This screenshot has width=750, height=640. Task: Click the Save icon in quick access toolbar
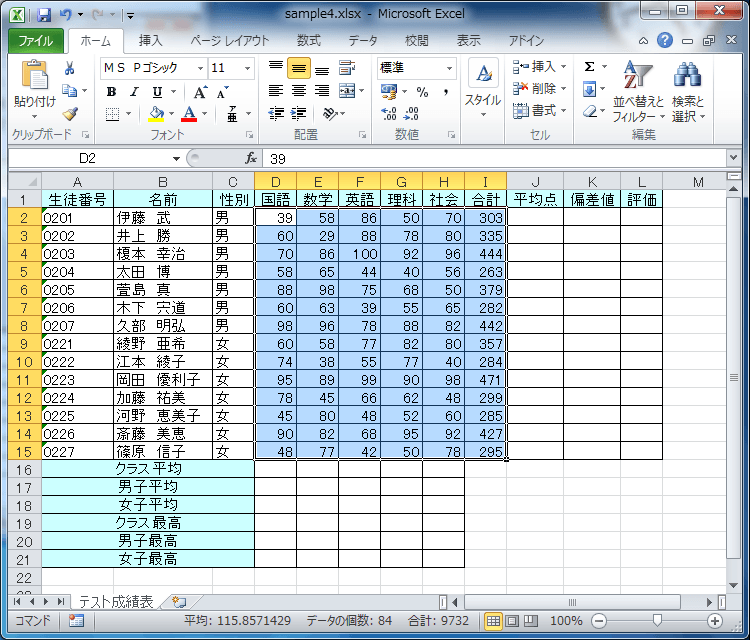(44, 14)
